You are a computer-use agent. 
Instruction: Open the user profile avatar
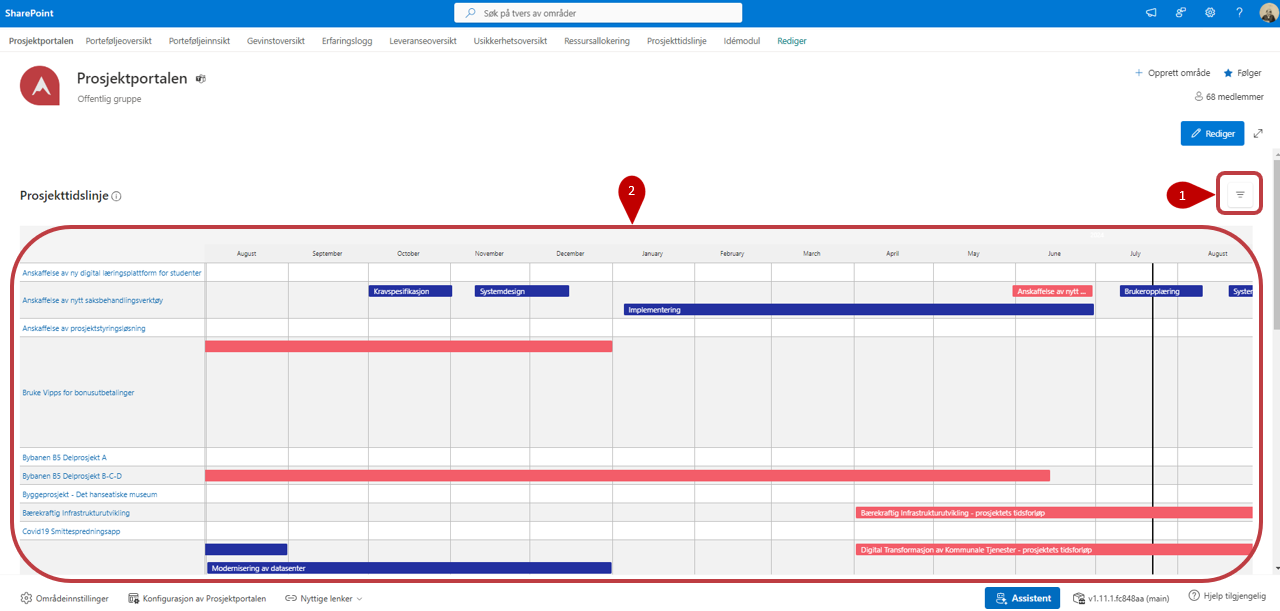click(1267, 13)
